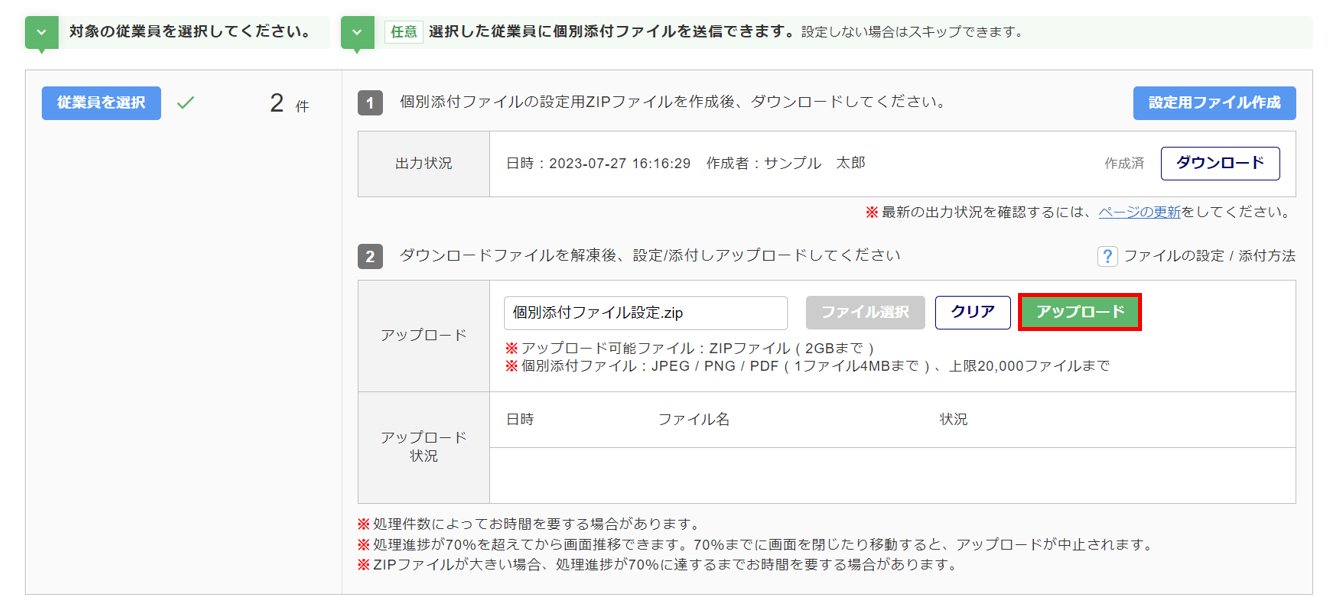Click the 作成済 status label
Image resolution: width=1333 pixels, height=604 pixels.
click(x=1124, y=164)
